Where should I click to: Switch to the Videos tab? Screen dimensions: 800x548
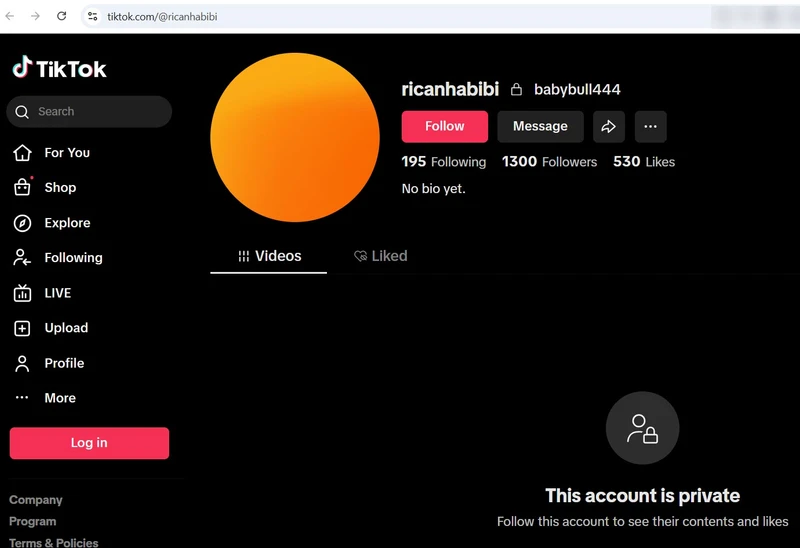(x=269, y=256)
